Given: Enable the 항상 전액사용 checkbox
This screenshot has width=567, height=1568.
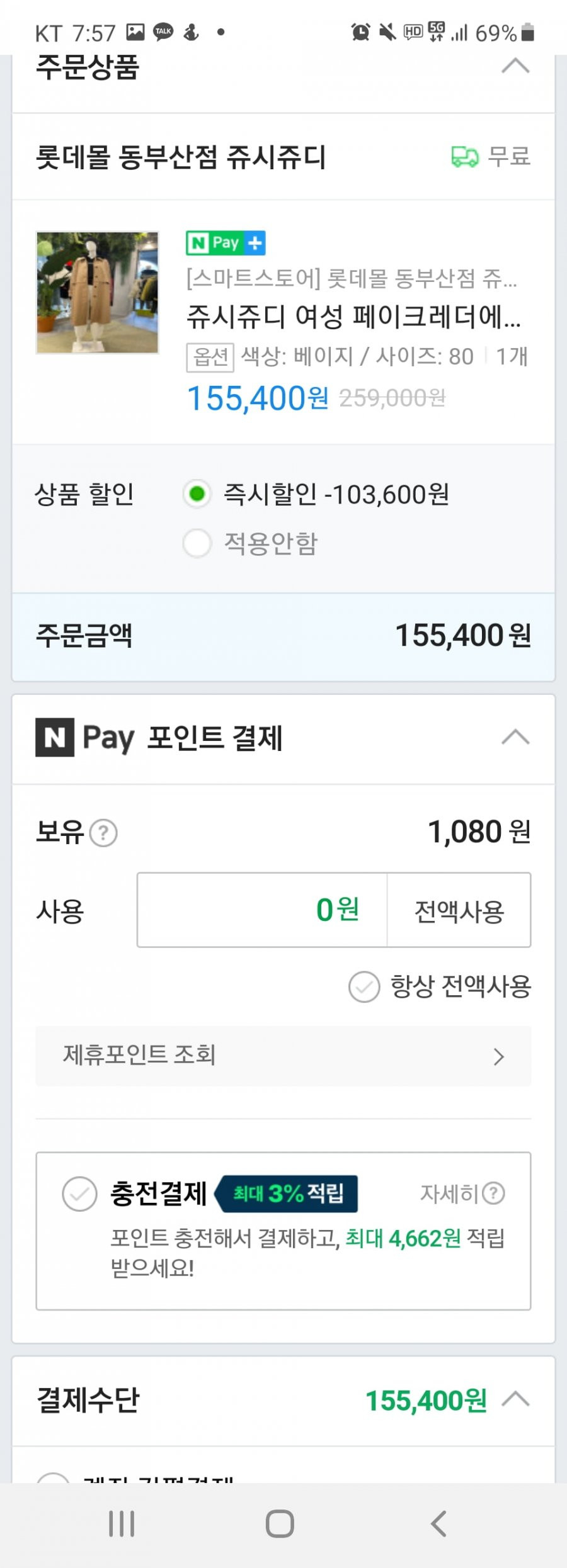Looking at the screenshot, I should [x=364, y=986].
